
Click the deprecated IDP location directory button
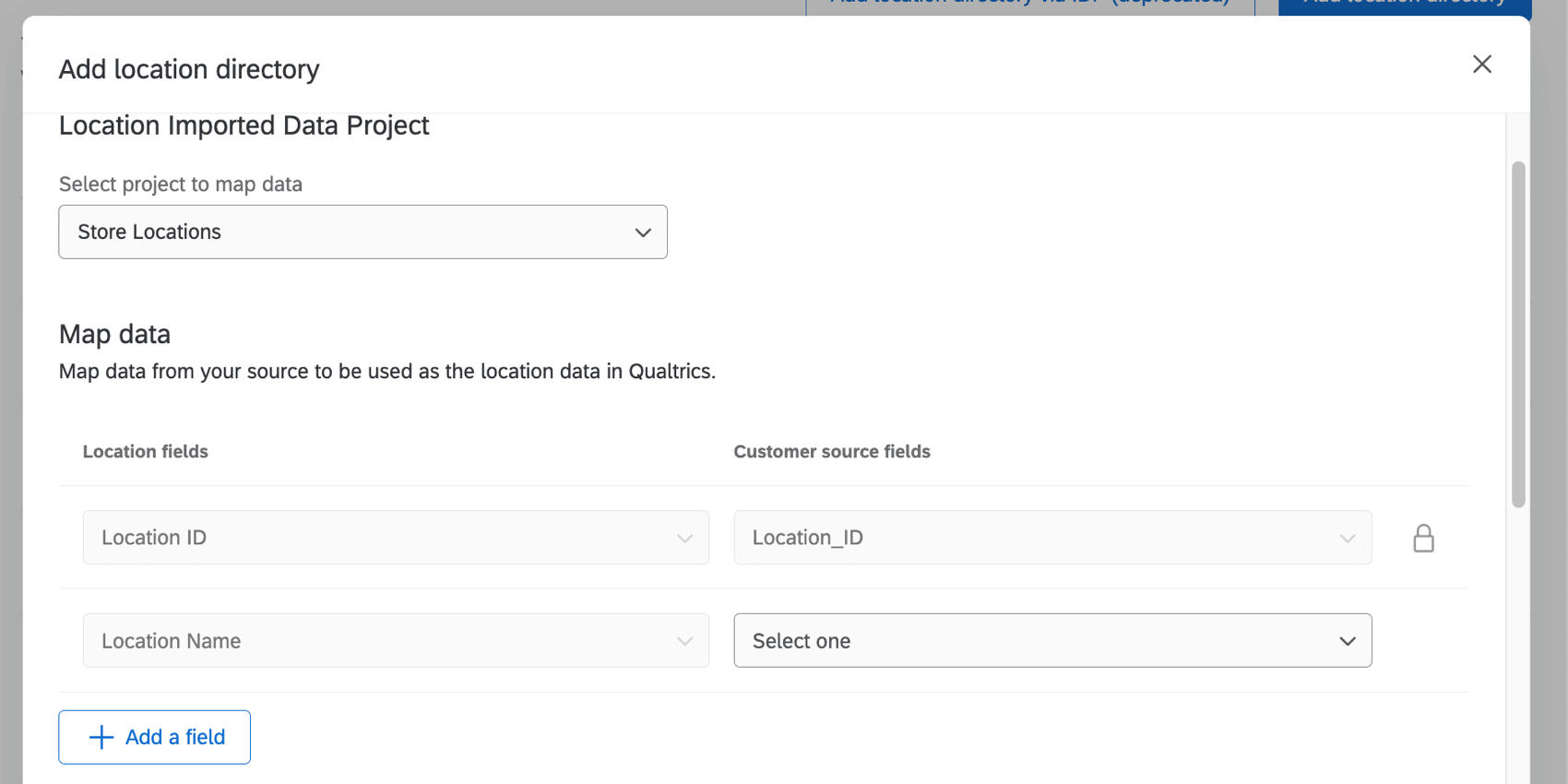(x=1029, y=6)
